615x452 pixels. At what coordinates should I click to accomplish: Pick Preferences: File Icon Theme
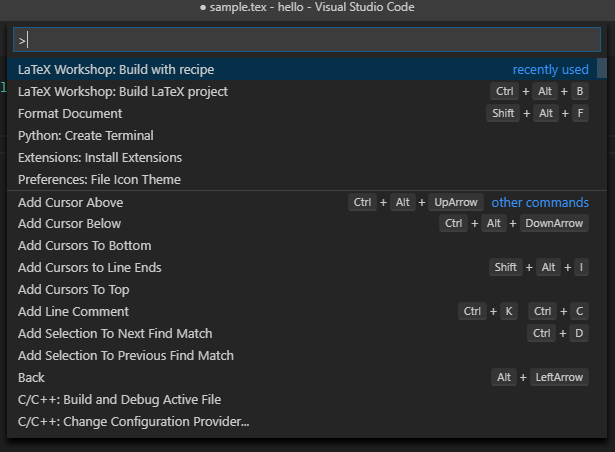(99, 180)
